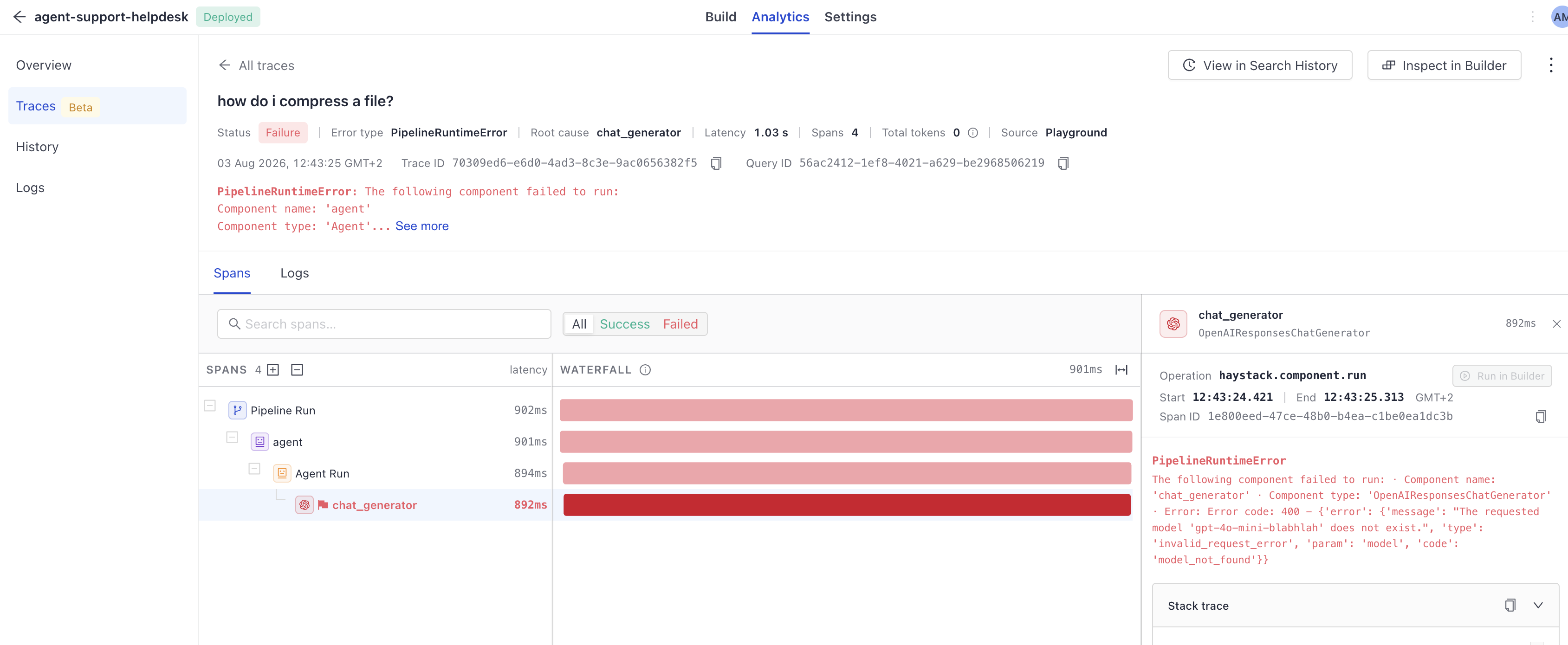The image size is (1568, 645).
Task: Close the chat_generator span detail panel
Action: tap(1556, 324)
